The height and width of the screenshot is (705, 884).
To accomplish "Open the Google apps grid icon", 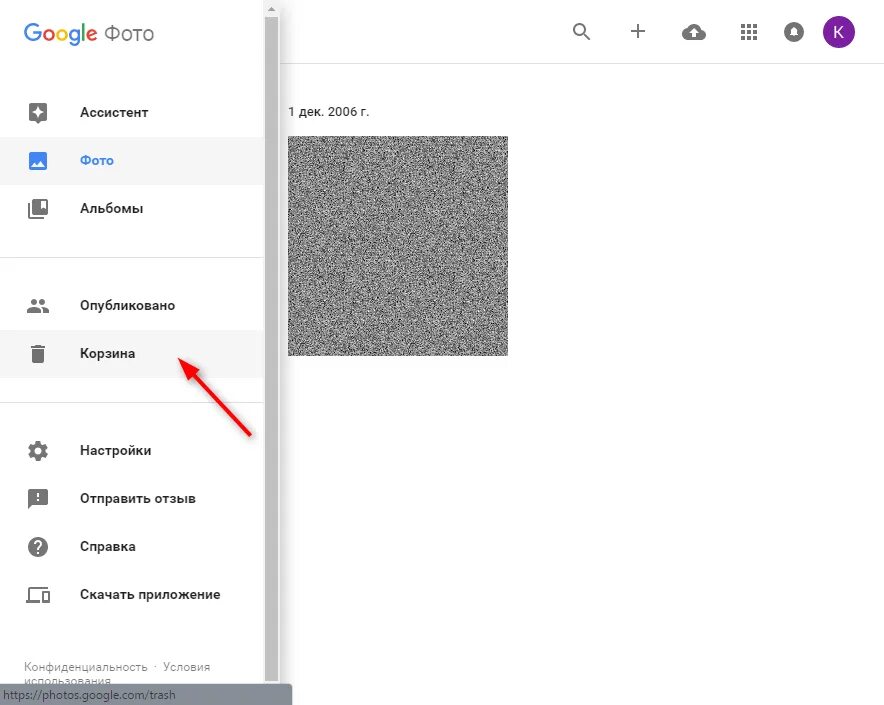I will pos(749,32).
